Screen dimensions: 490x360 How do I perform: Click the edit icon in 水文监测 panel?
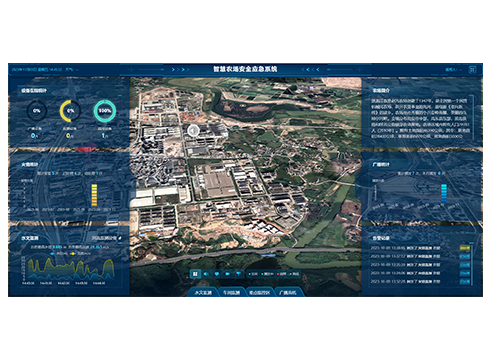(x=120, y=238)
